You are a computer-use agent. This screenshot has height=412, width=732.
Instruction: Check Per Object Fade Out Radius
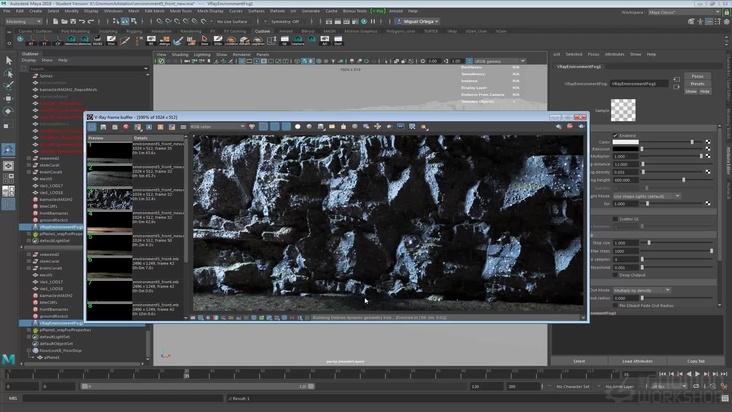615,305
